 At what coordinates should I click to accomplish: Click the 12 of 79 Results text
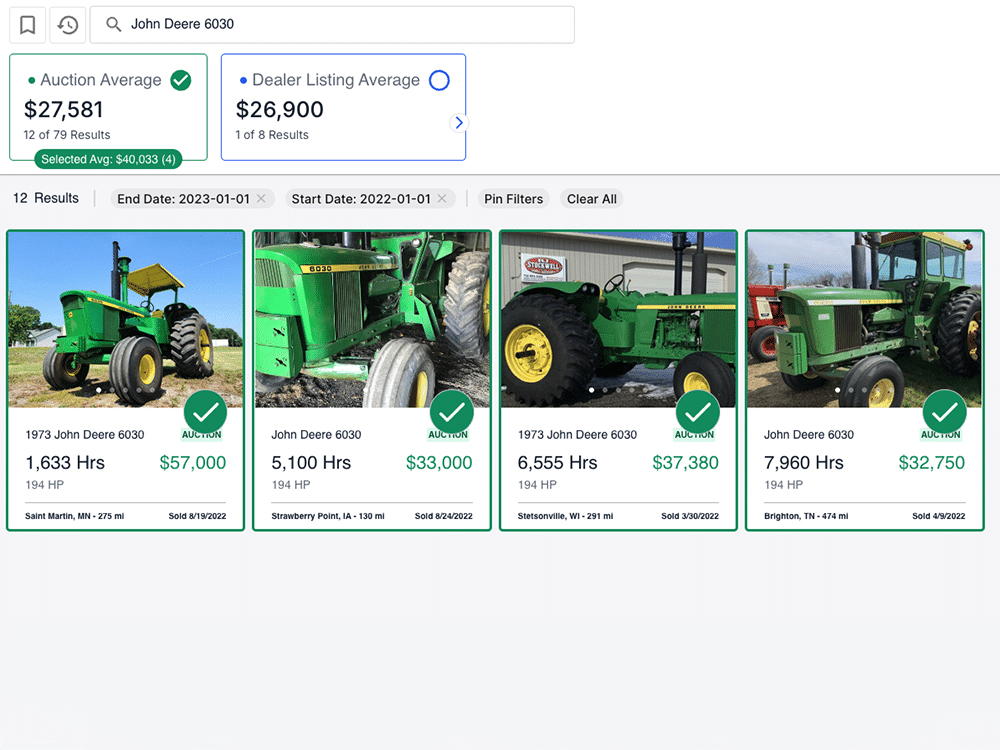[x=67, y=135]
